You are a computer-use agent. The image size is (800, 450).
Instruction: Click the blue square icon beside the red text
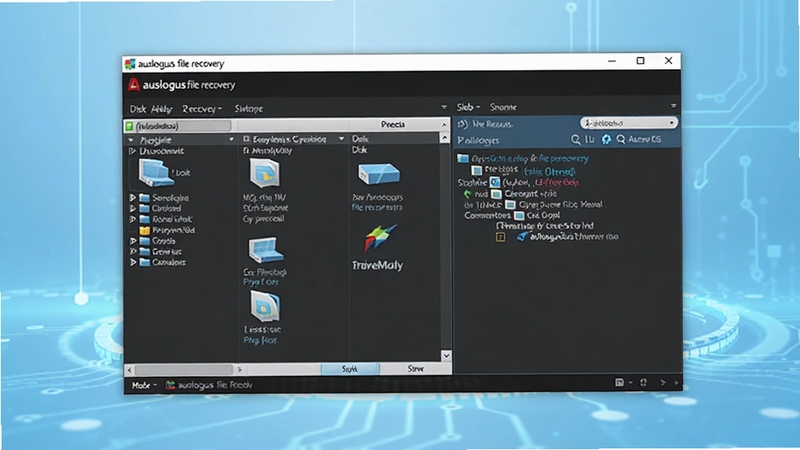[495, 182]
